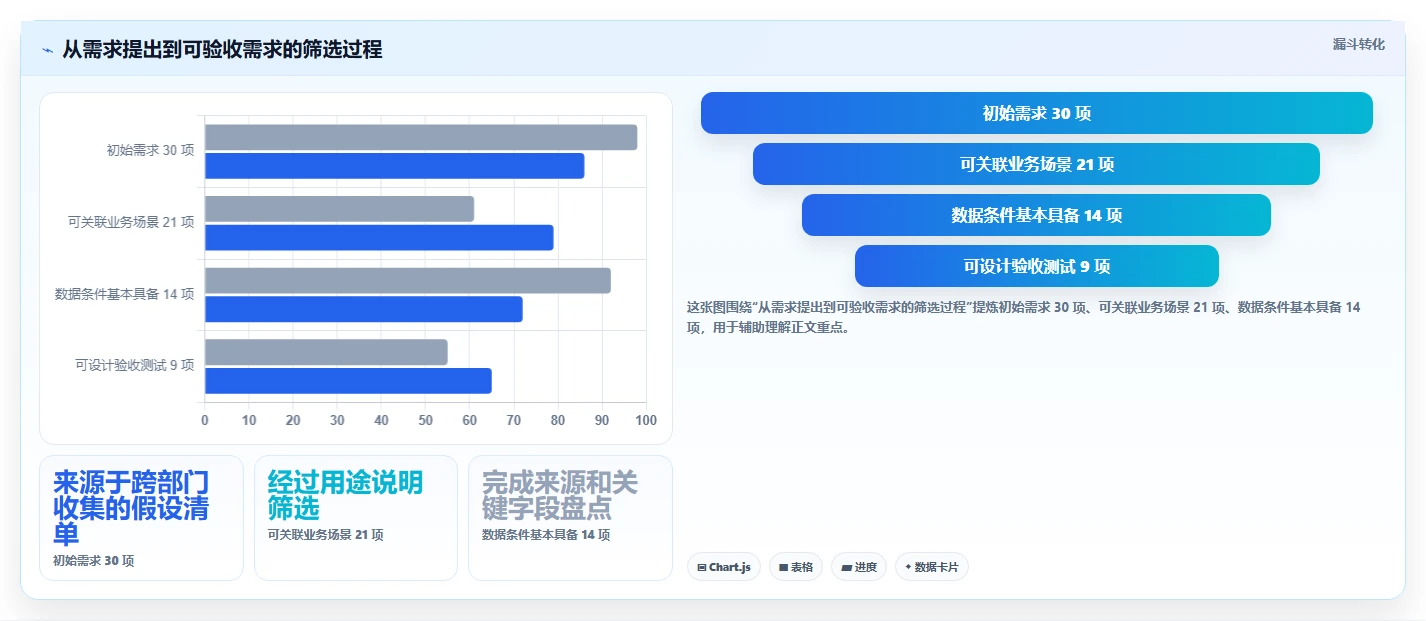1426x621 pixels.
Task: Click the blue bar for 可设计验收测试 9 项
Action: [x=348, y=381]
